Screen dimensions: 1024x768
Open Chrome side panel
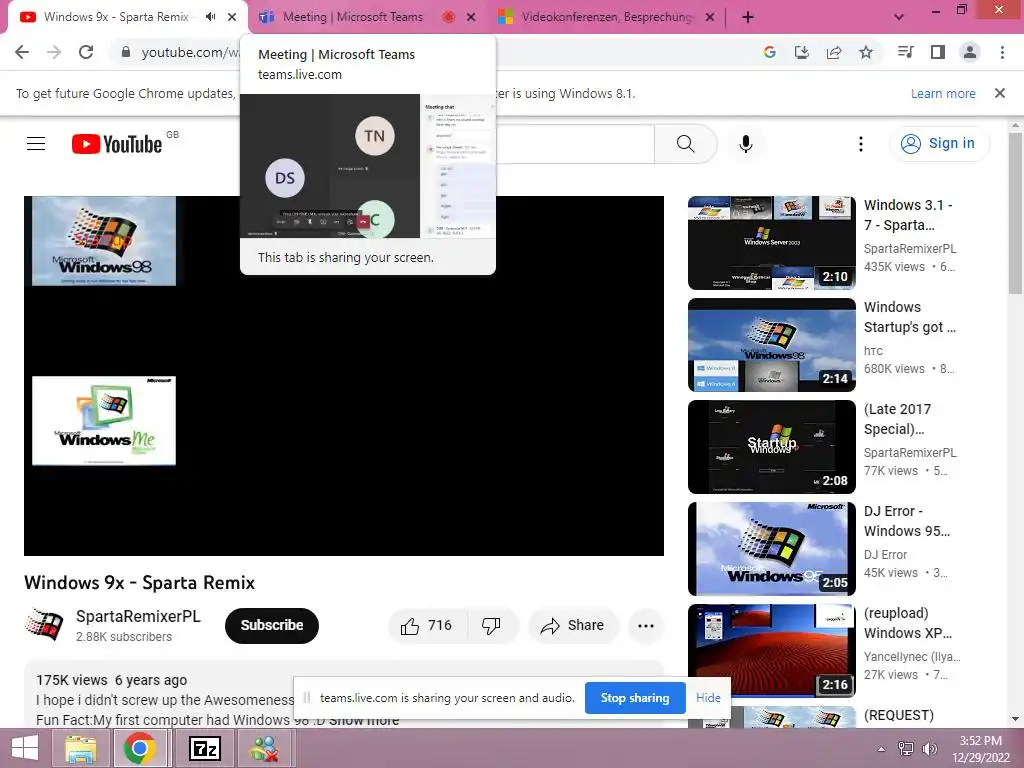point(938,52)
